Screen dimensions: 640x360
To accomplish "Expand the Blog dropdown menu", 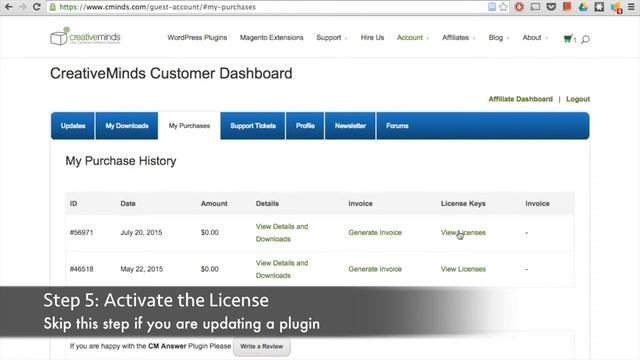I will (499, 38).
